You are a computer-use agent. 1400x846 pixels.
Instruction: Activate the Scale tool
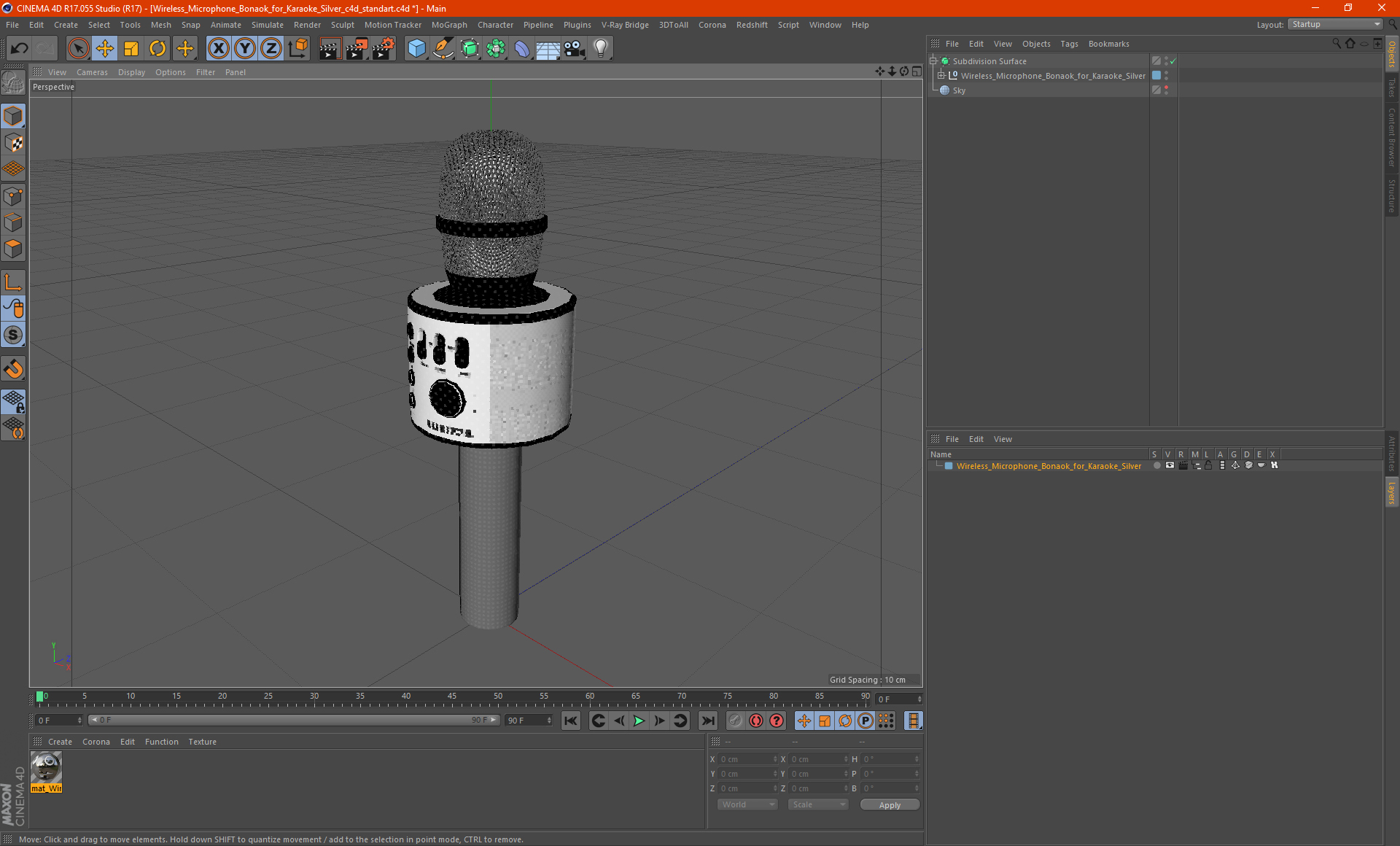(131, 48)
